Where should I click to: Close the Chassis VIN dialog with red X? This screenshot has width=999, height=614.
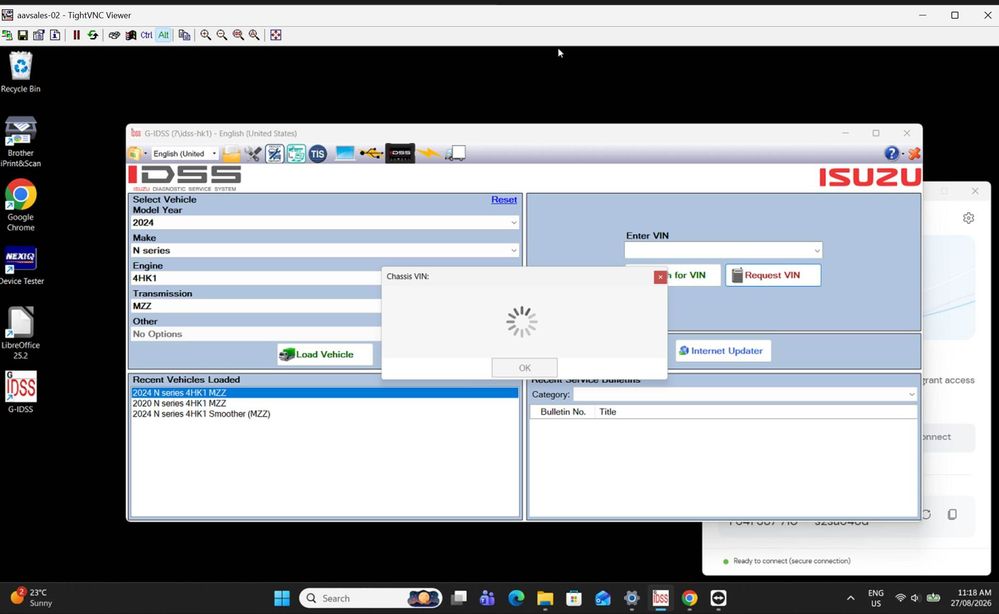pyautogui.click(x=660, y=276)
